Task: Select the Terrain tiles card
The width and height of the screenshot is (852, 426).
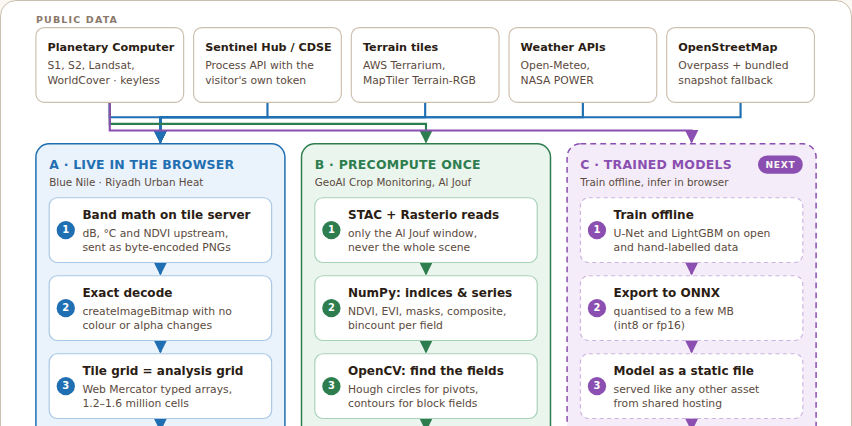Action: [x=425, y=65]
